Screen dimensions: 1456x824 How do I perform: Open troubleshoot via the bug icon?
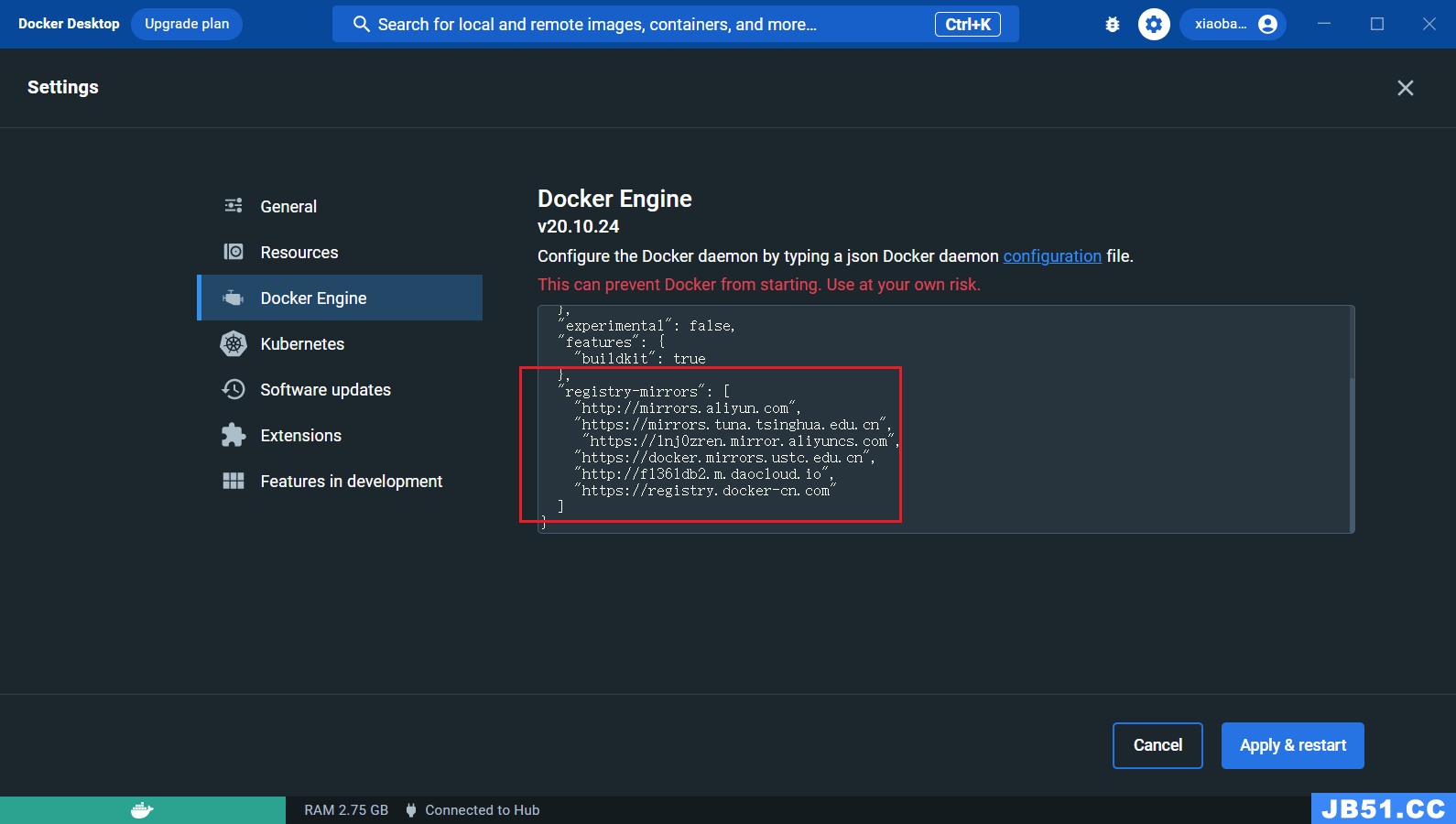[x=1113, y=25]
